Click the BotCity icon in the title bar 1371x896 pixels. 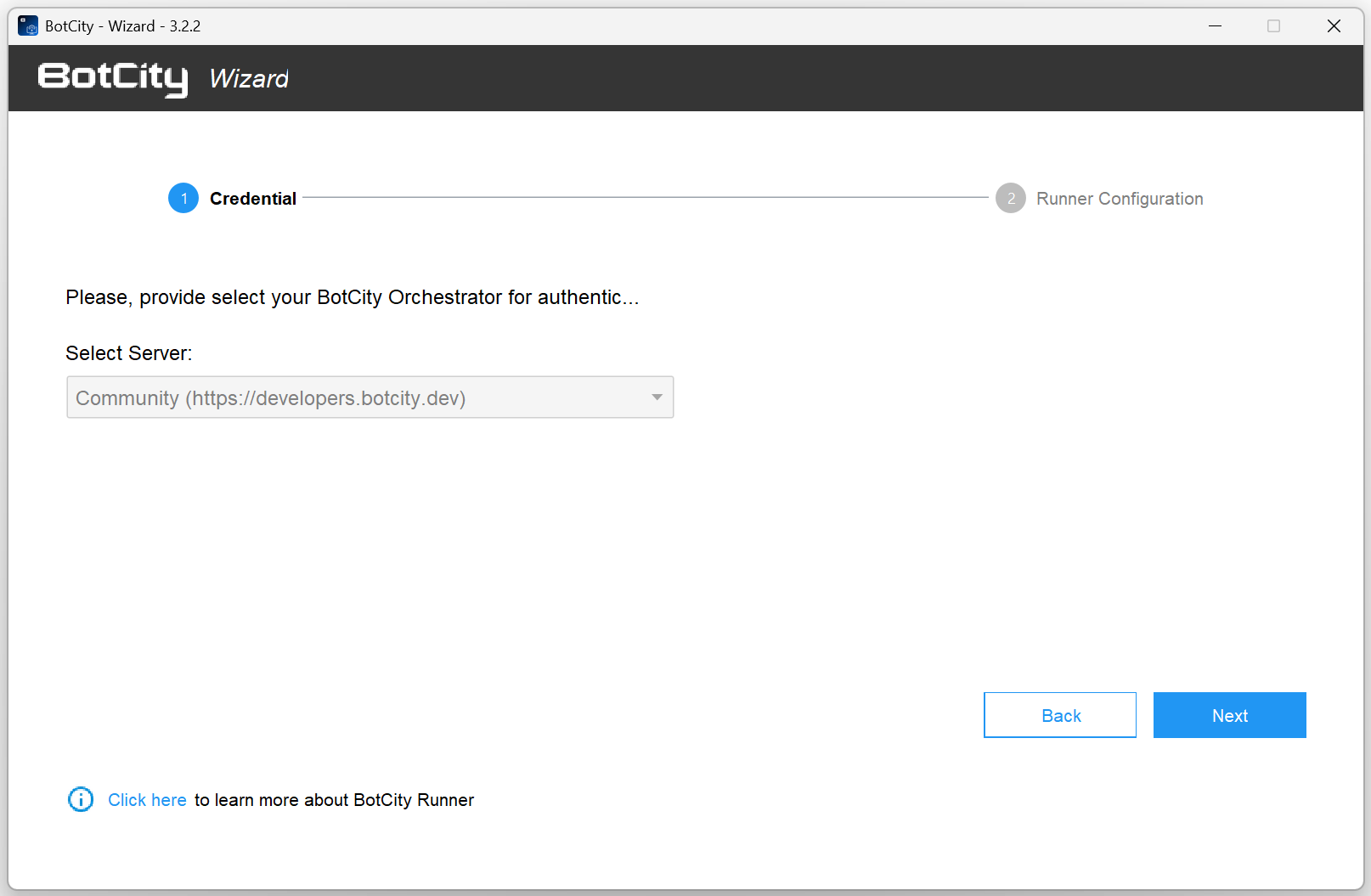[28, 25]
